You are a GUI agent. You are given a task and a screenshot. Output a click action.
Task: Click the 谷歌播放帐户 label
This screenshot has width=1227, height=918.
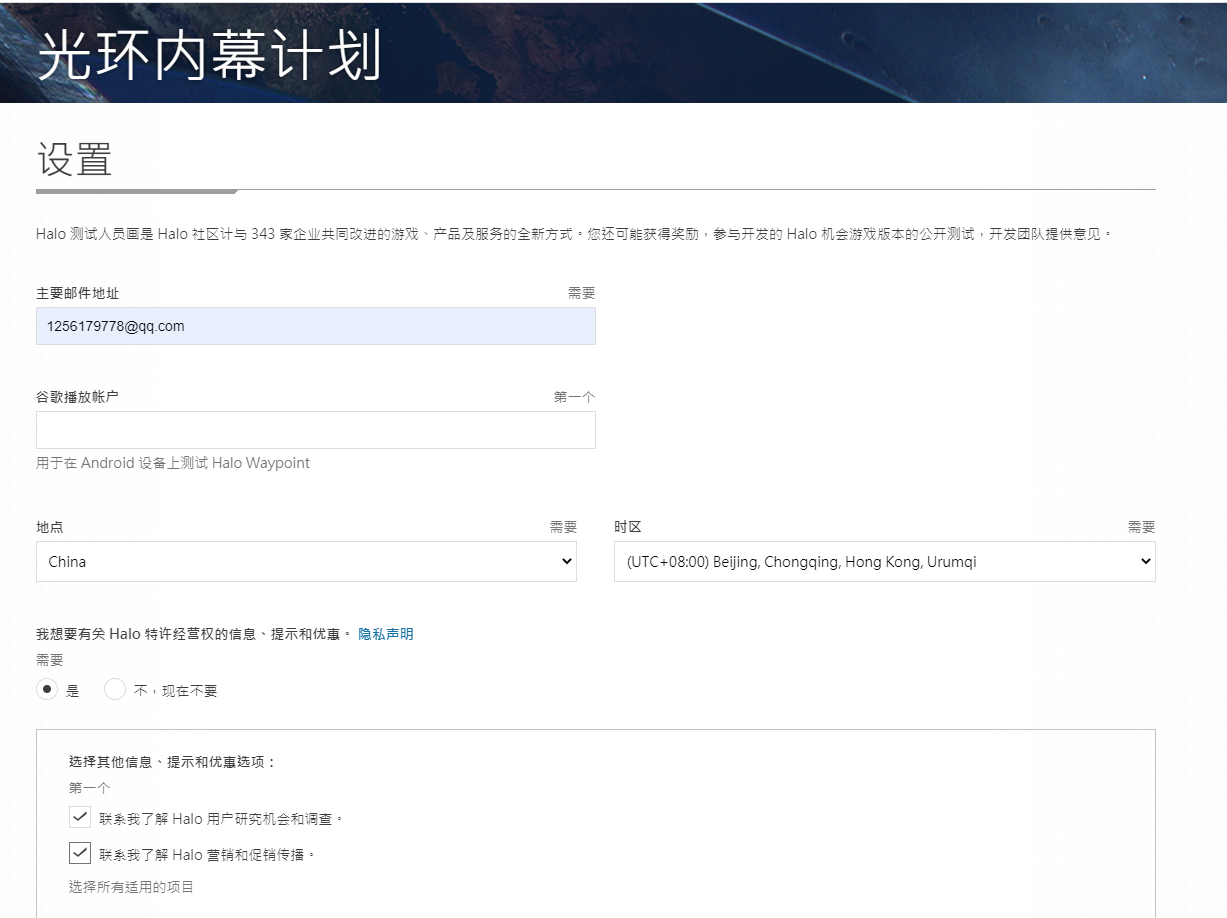78,397
